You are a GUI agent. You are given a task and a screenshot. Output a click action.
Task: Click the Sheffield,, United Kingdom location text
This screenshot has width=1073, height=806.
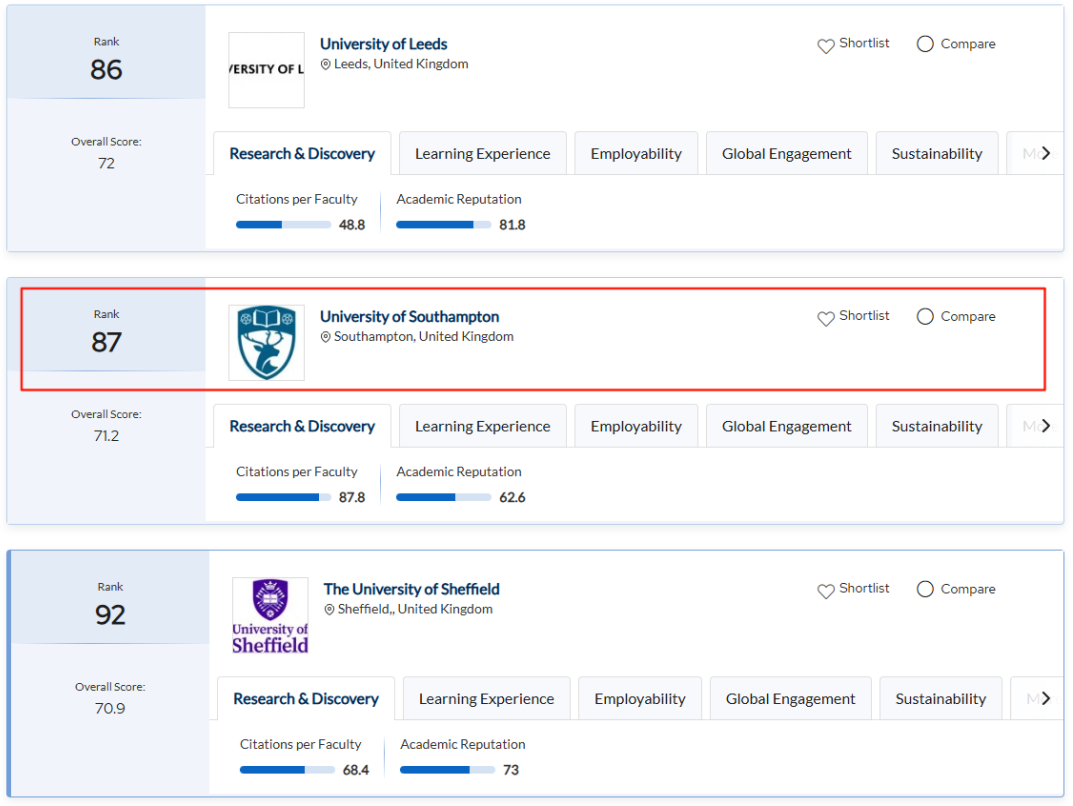click(x=415, y=609)
